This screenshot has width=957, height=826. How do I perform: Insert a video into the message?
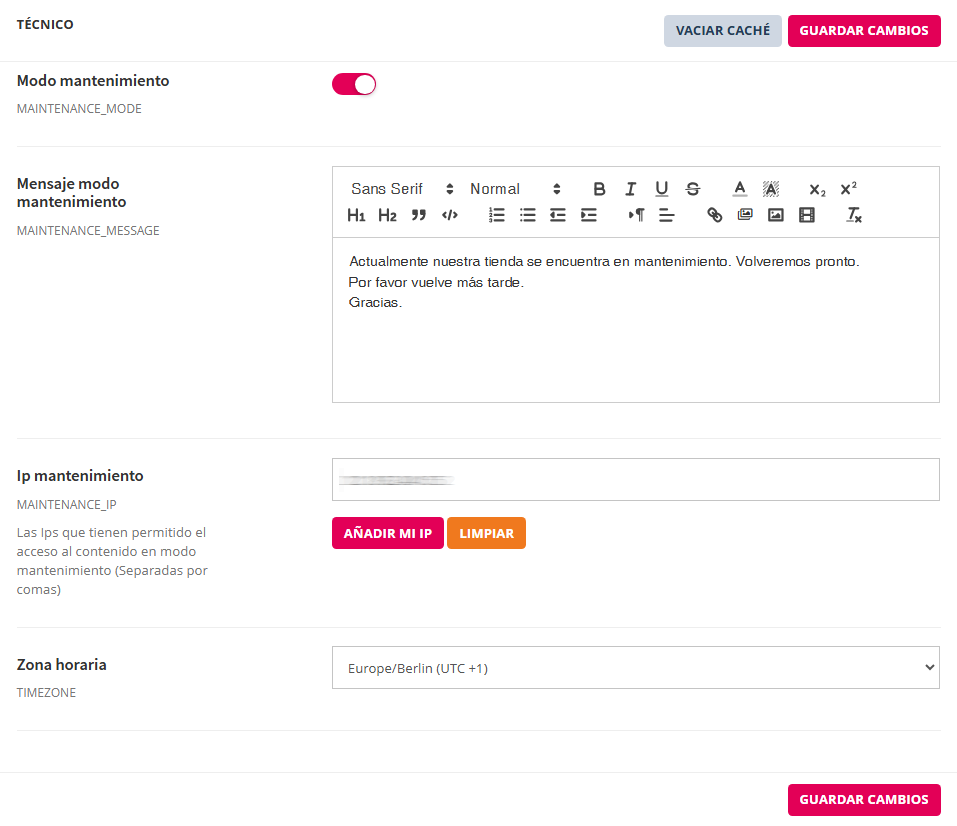[806, 215]
